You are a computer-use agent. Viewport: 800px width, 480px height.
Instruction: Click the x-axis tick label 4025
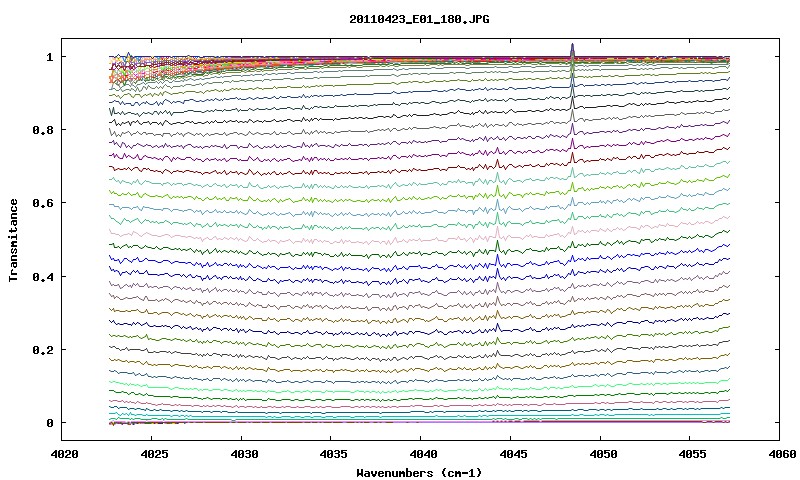(x=154, y=454)
